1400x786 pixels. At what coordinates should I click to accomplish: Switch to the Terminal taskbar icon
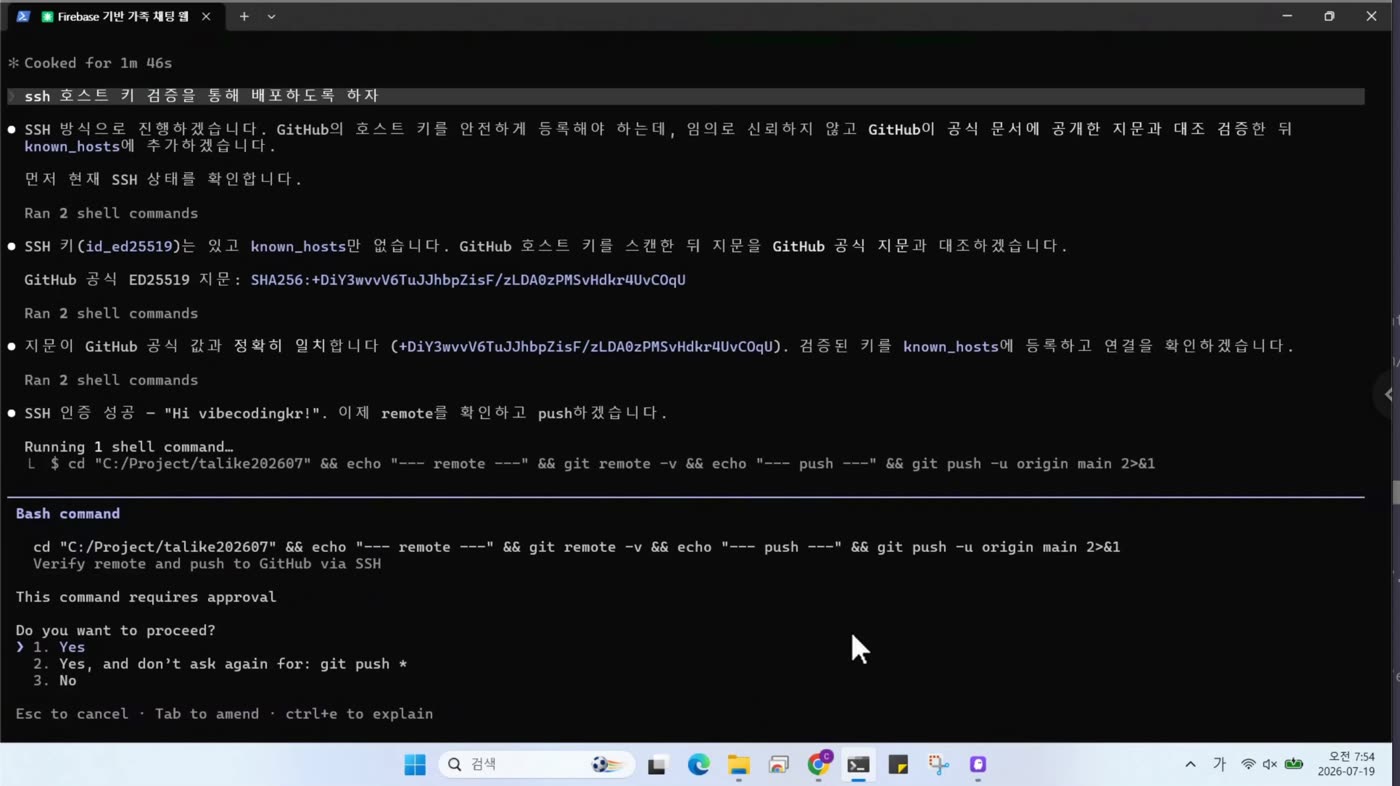coord(858,765)
